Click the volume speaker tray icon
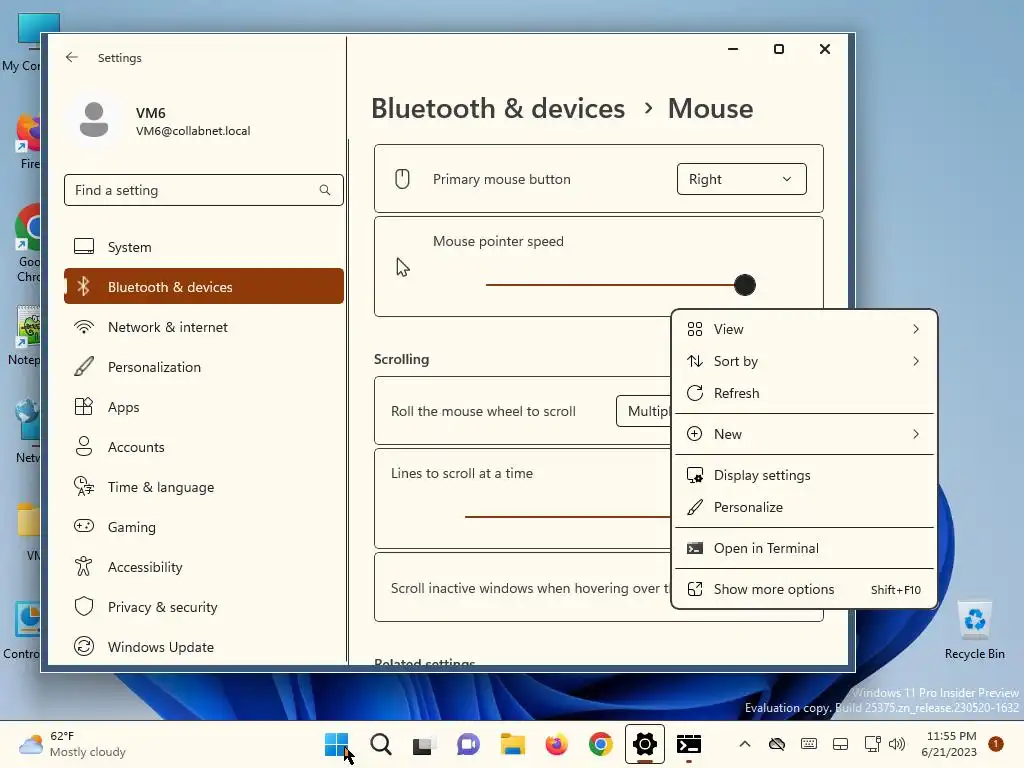The image size is (1024, 768). point(898,744)
